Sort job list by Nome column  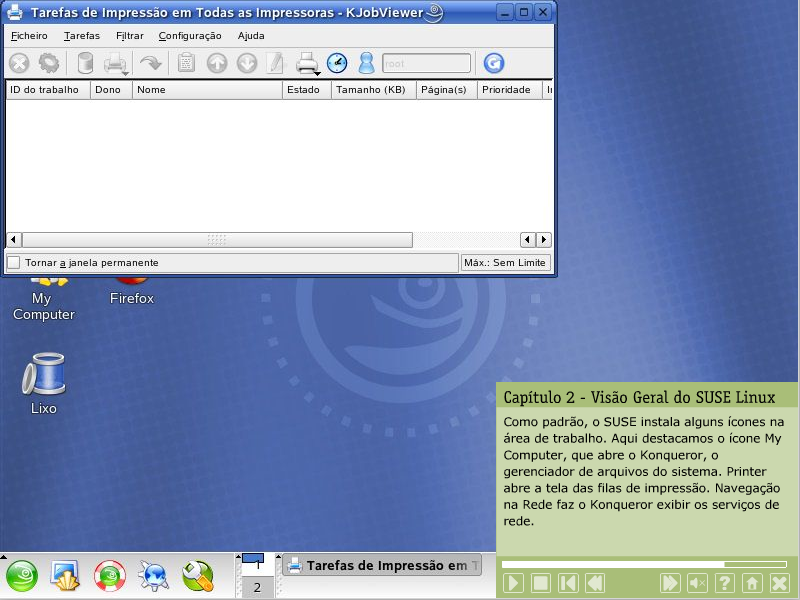pos(206,90)
